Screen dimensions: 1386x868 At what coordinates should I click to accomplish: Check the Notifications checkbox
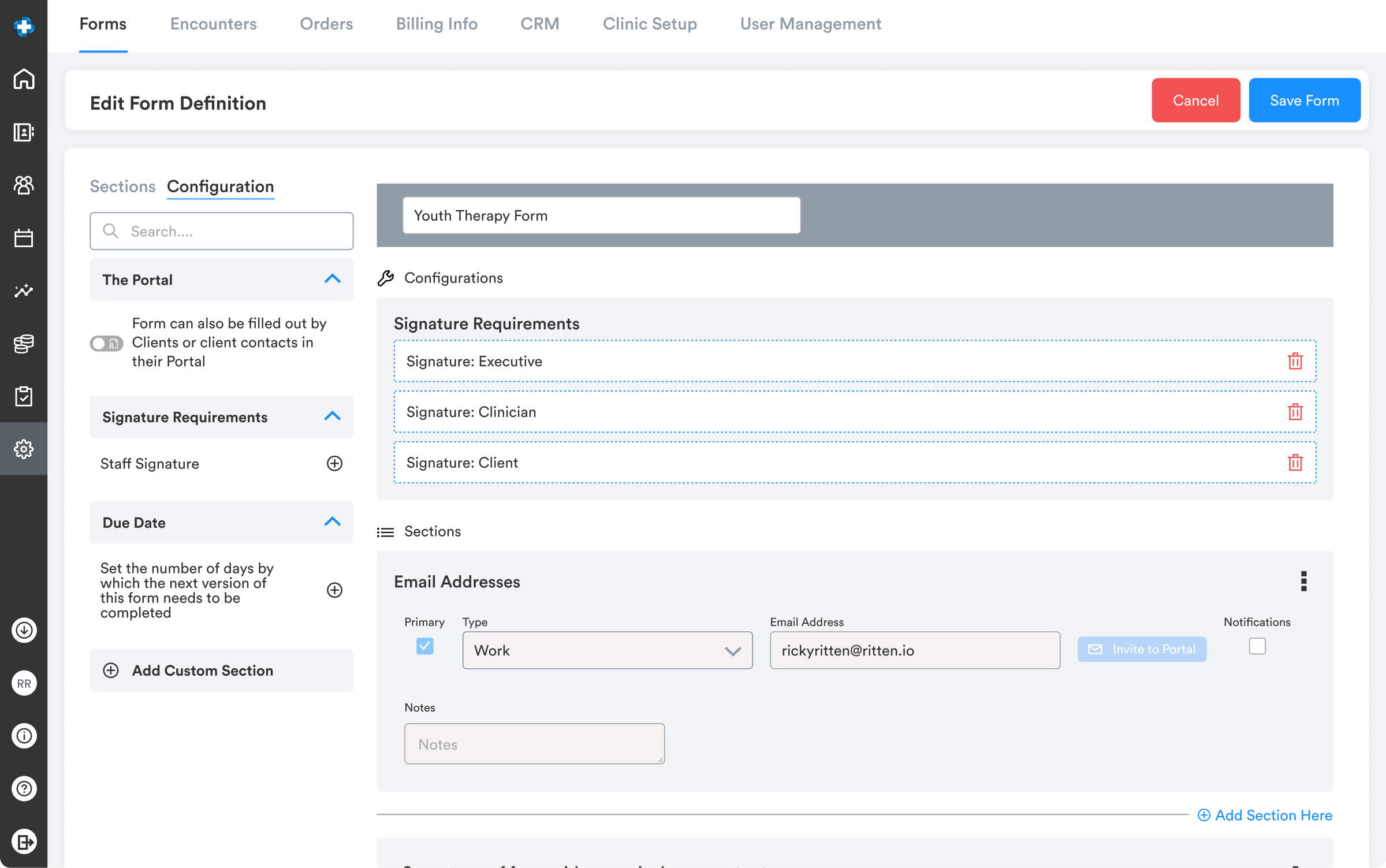tap(1257, 646)
